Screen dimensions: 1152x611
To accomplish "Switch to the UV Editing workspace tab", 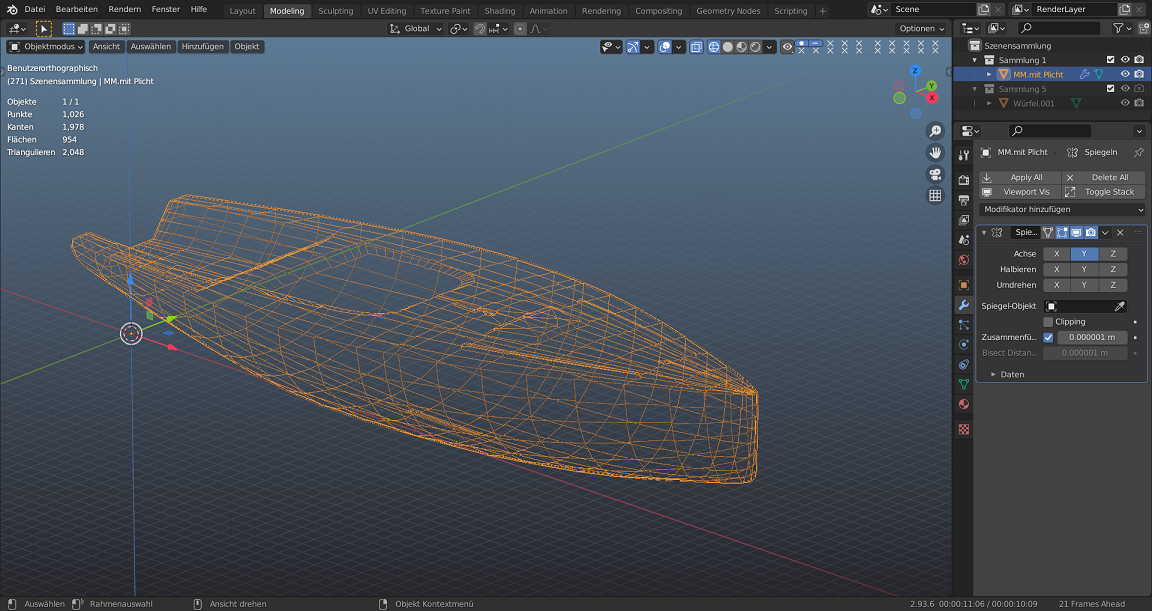I will click(x=386, y=11).
